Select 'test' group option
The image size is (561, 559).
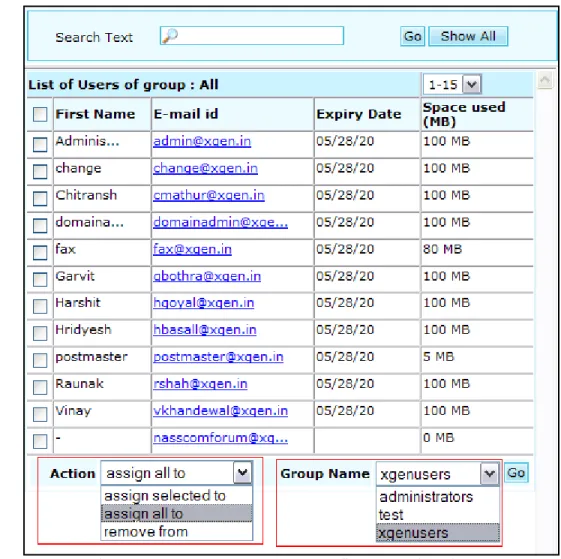(x=438, y=515)
